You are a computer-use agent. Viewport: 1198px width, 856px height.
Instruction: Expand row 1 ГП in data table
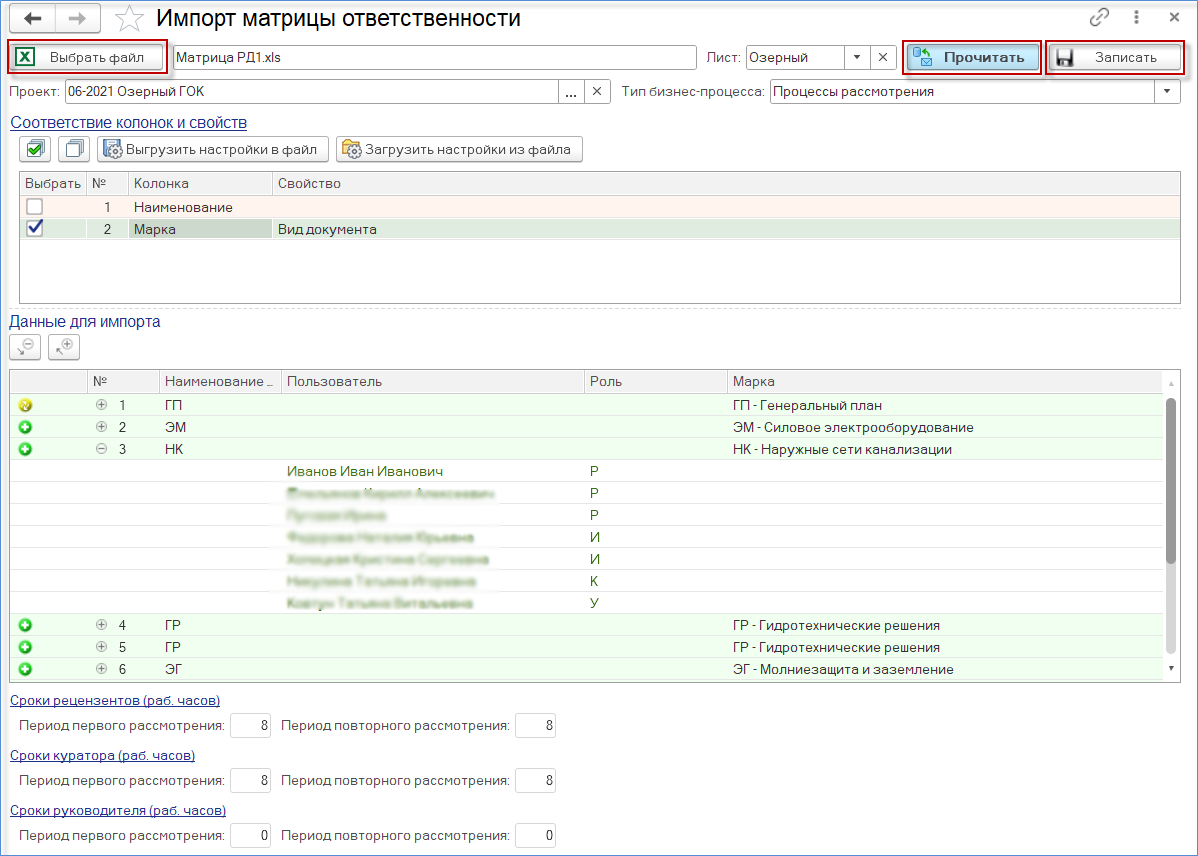(x=101, y=405)
